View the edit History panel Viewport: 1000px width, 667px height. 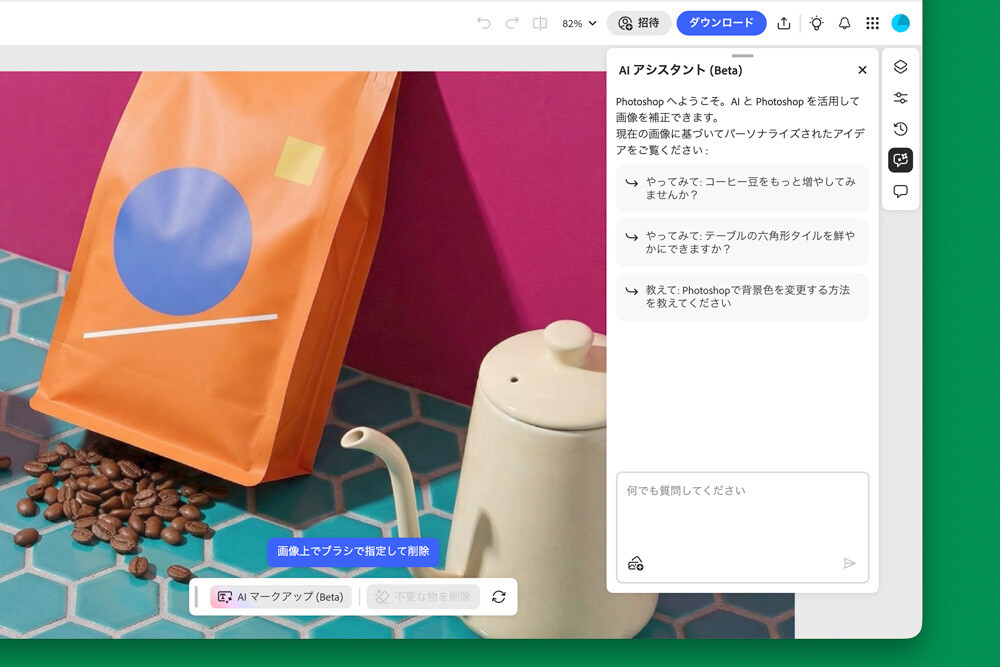tap(901, 128)
